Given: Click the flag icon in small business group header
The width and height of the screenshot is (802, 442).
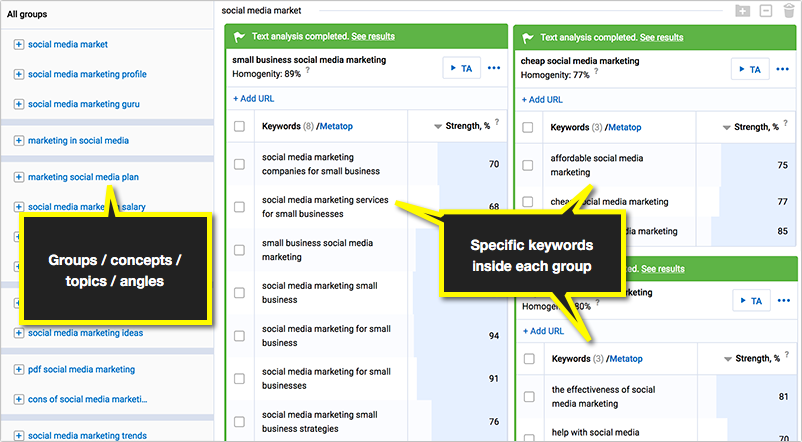Looking at the screenshot, I should tap(239, 37).
